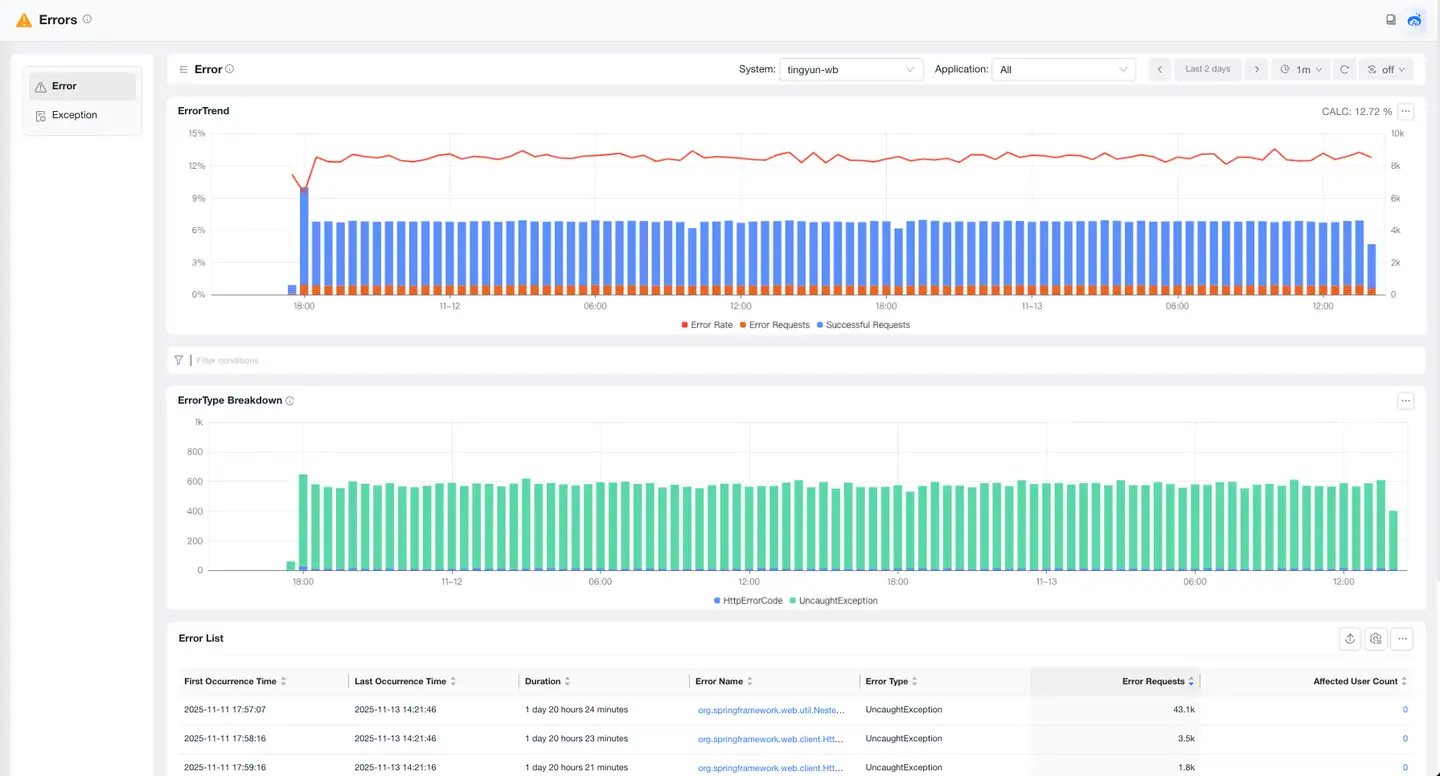The image size is (1440, 776).
Task: Open the documentation book icon at top right
Action: [x=1391, y=20]
